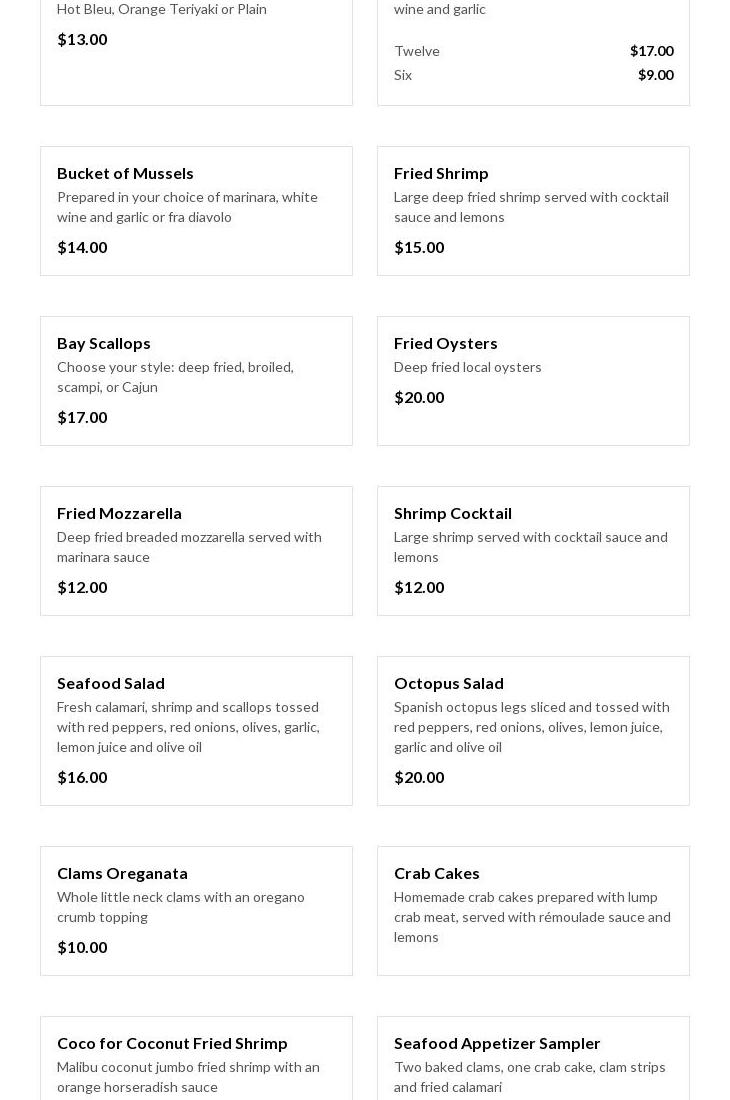Open the Crab Cakes item
Image resolution: width=730 pixels, height=1100 pixels.
(x=436, y=873)
